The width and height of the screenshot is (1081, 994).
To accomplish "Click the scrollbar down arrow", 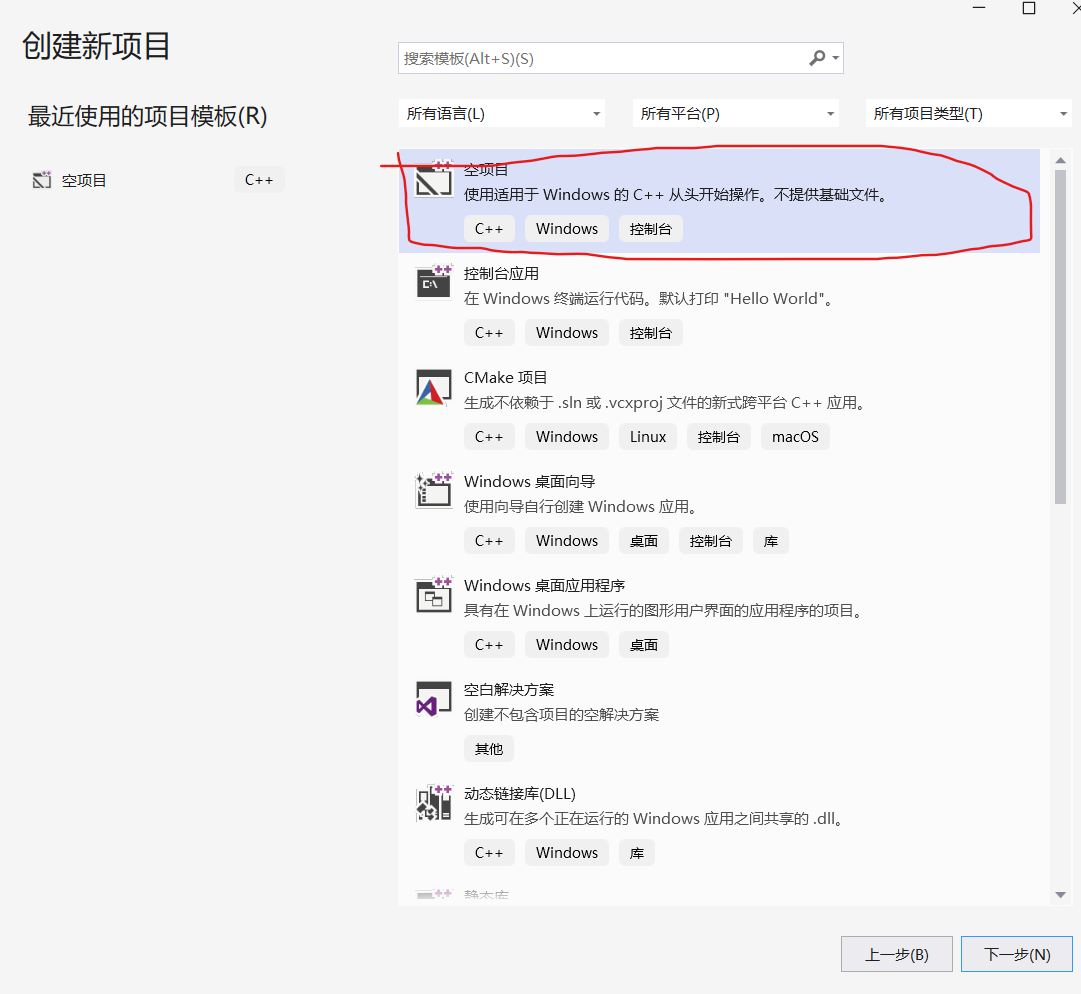I will click(x=1060, y=895).
